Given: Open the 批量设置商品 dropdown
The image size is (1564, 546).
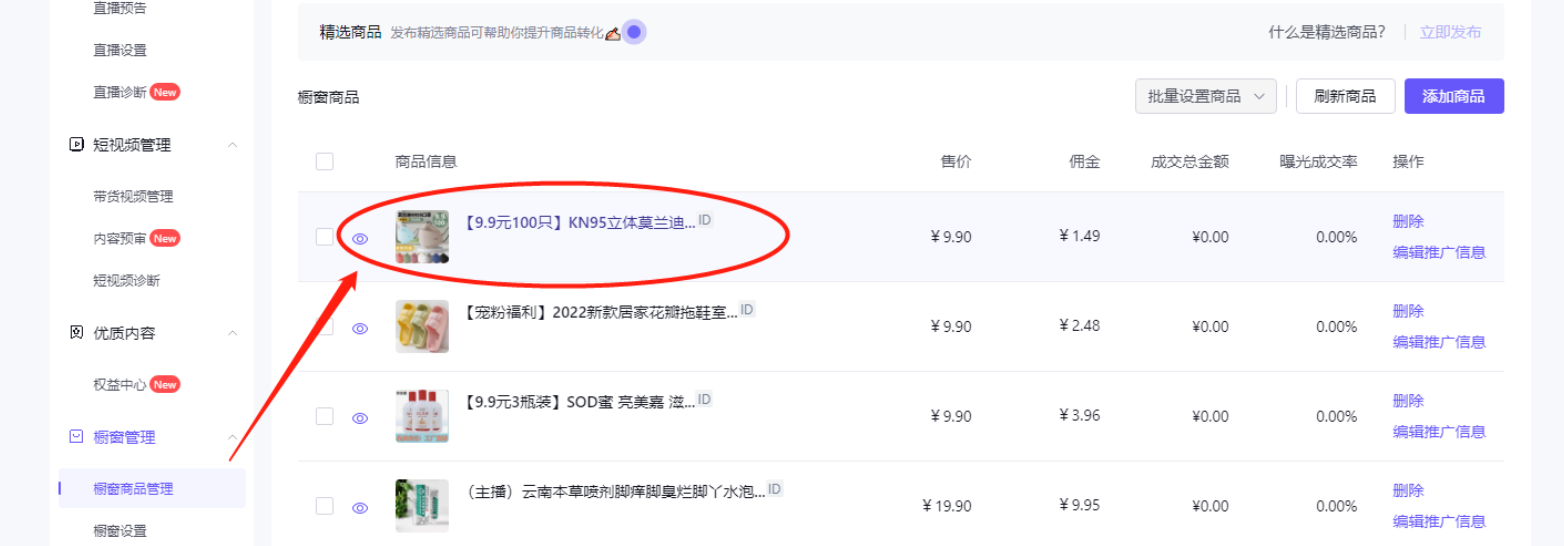Looking at the screenshot, I should [x=1206, y=96].
